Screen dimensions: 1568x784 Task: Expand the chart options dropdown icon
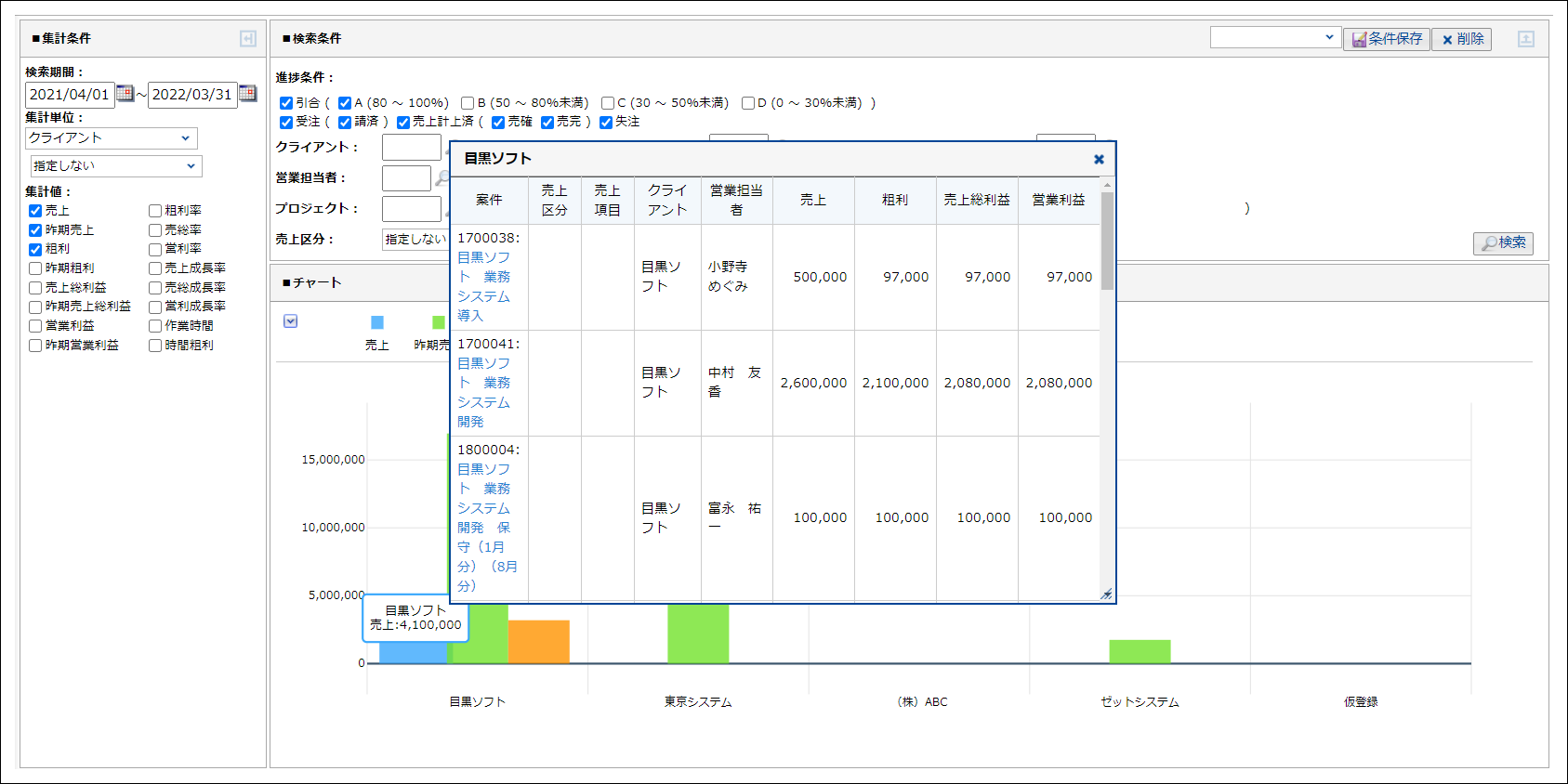(x=291, y=321)
